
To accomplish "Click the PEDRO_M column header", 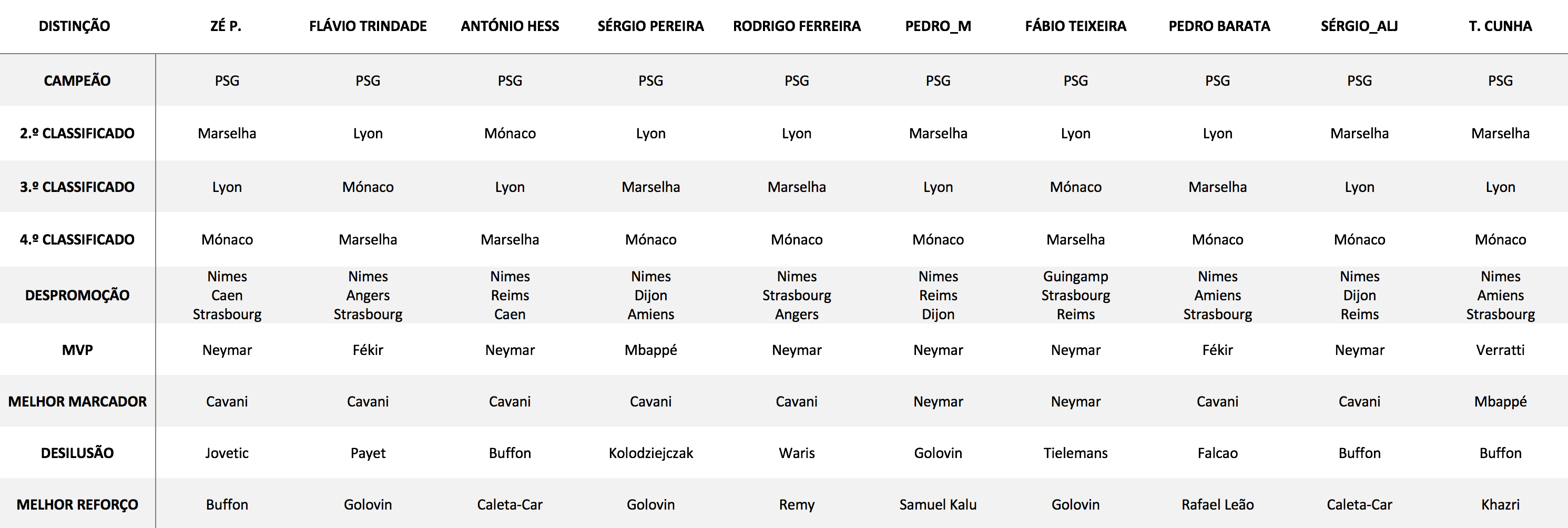I will click(938, 26).
